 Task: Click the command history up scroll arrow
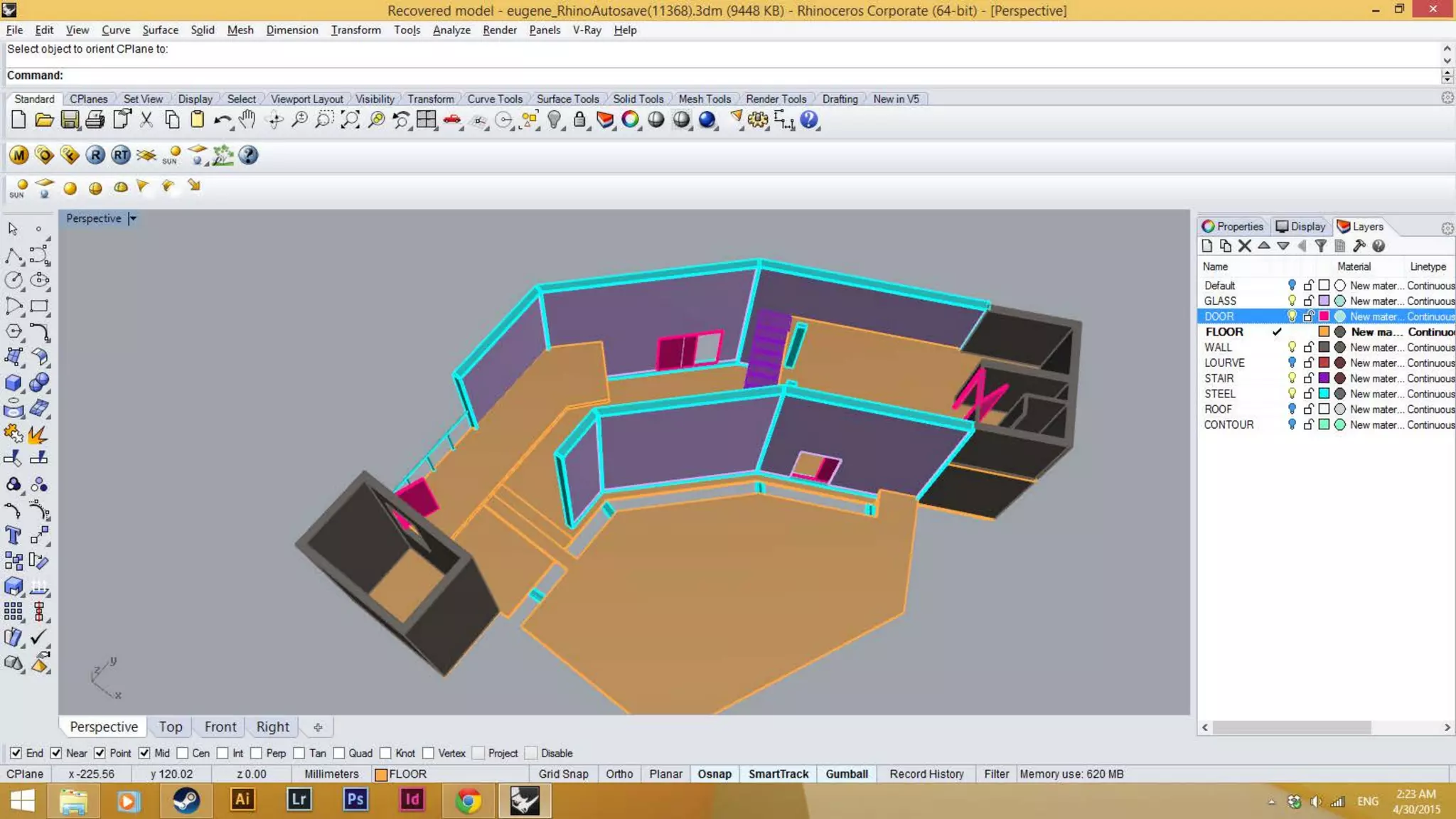click(x=1447, y=49)
